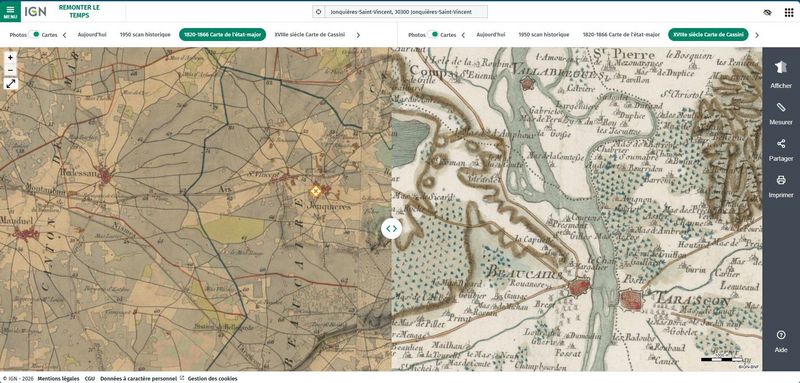Zoom out with the minus button
800x383 pixels.
(x=11, y=70)
